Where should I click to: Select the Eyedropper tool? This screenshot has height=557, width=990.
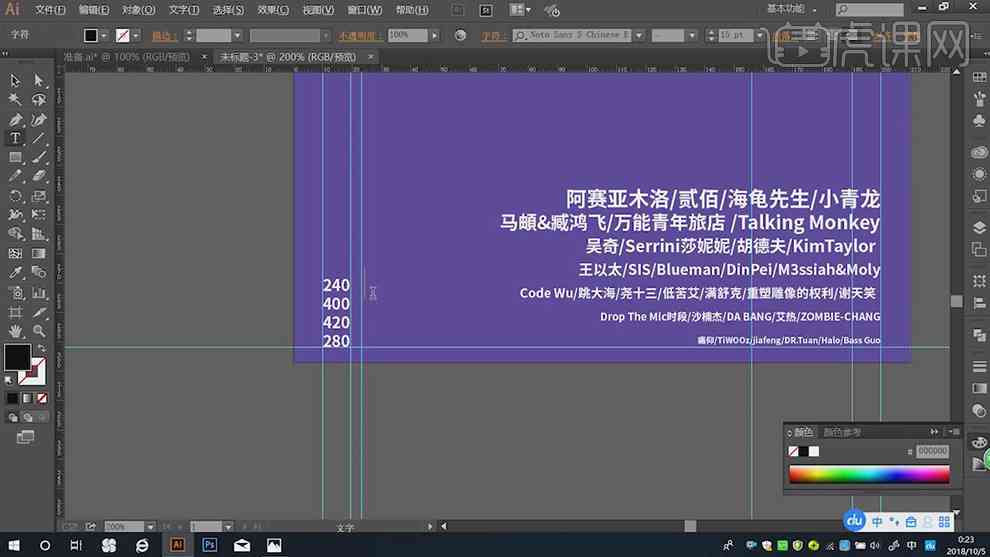tap(15, 273)
